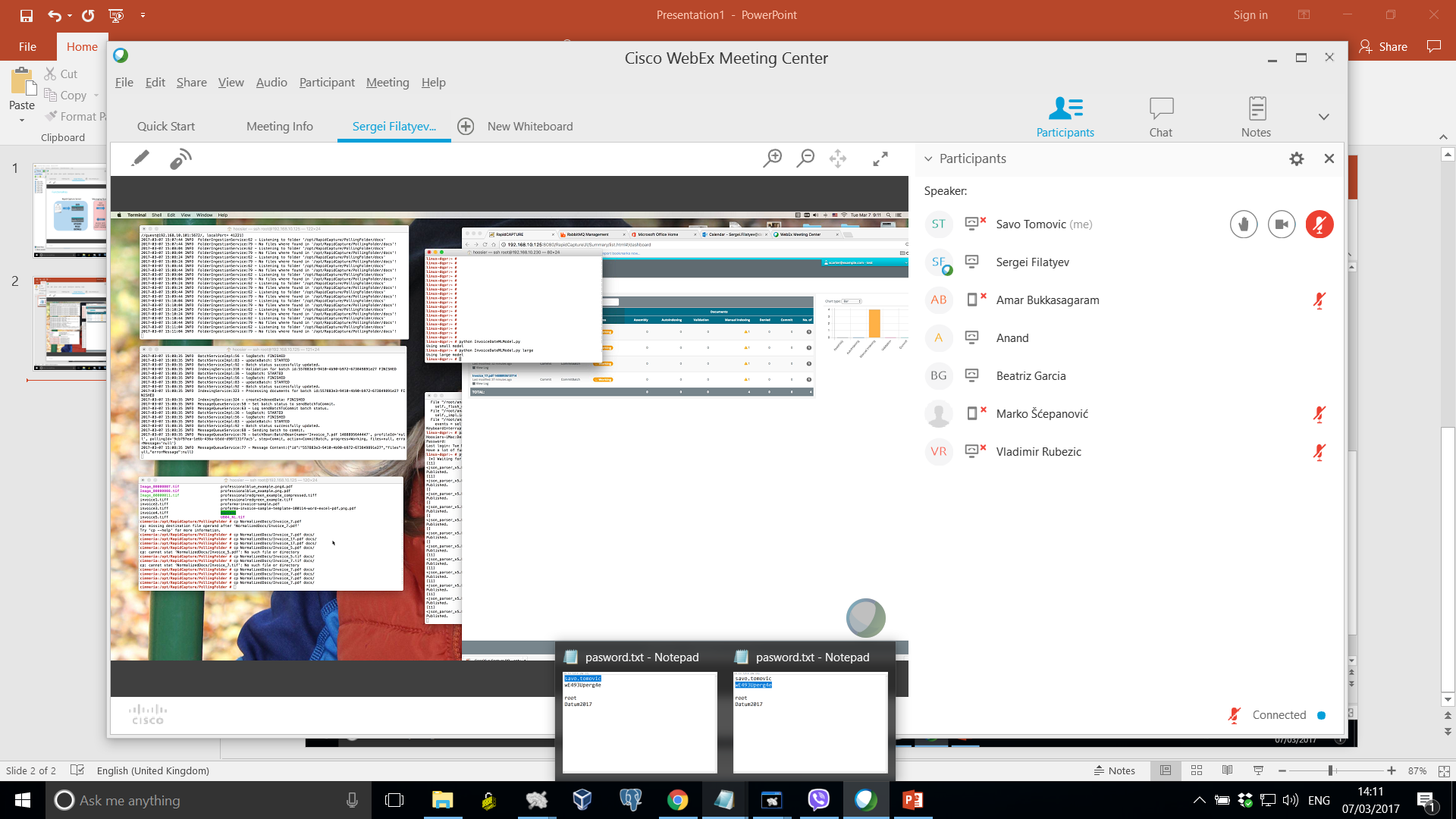The image size is (1456, 819).
Task: Switch to Quick Start tab
Action: pyautogui.click(x=166, y=127)
